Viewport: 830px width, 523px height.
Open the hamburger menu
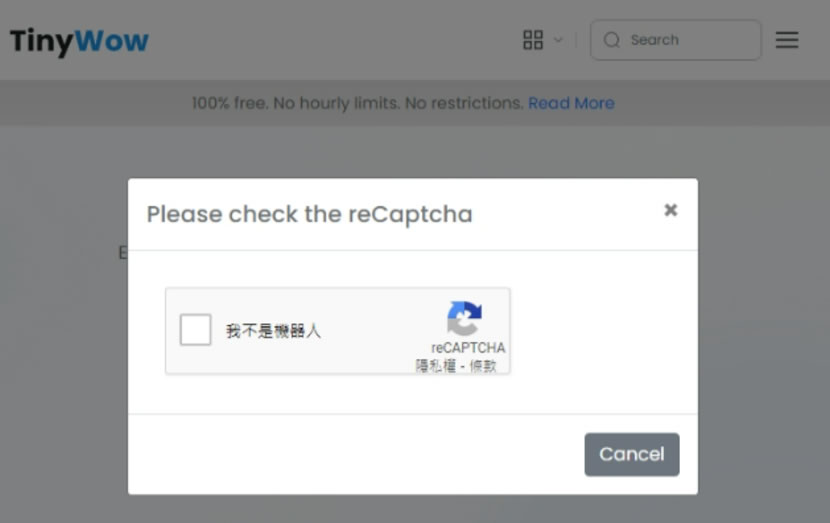787,40
